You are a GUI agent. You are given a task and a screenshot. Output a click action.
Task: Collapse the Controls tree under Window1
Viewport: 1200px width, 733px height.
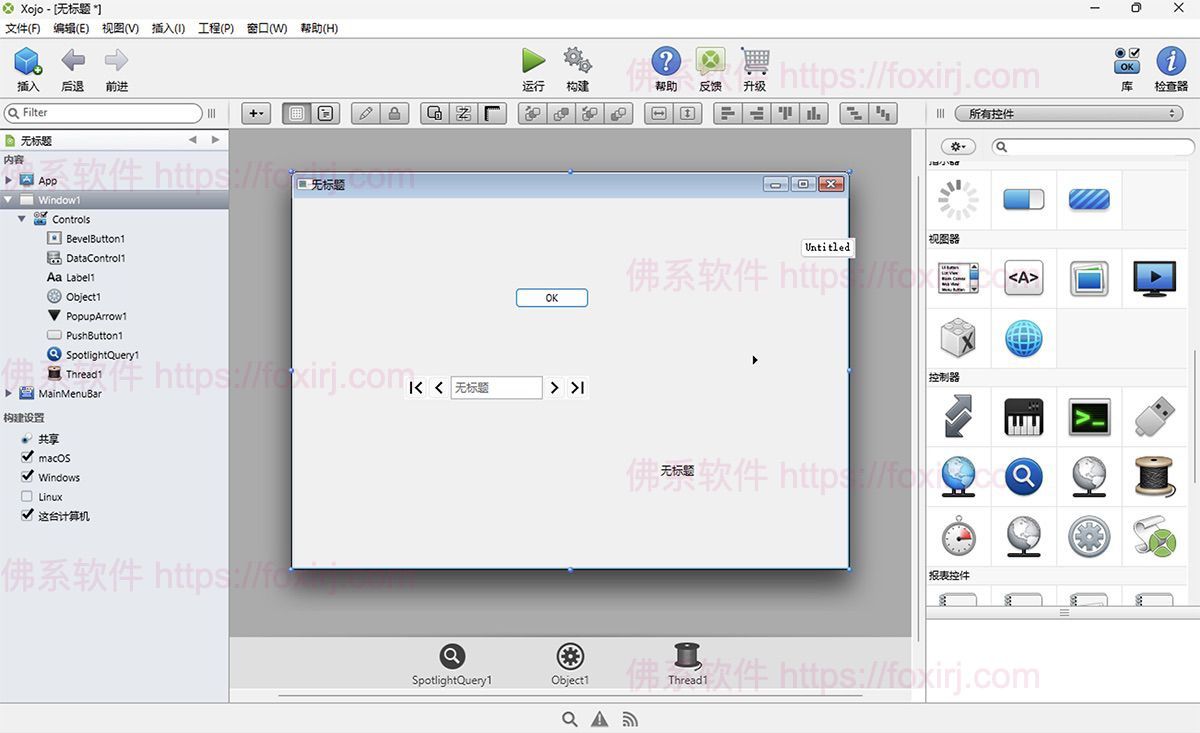22,219
